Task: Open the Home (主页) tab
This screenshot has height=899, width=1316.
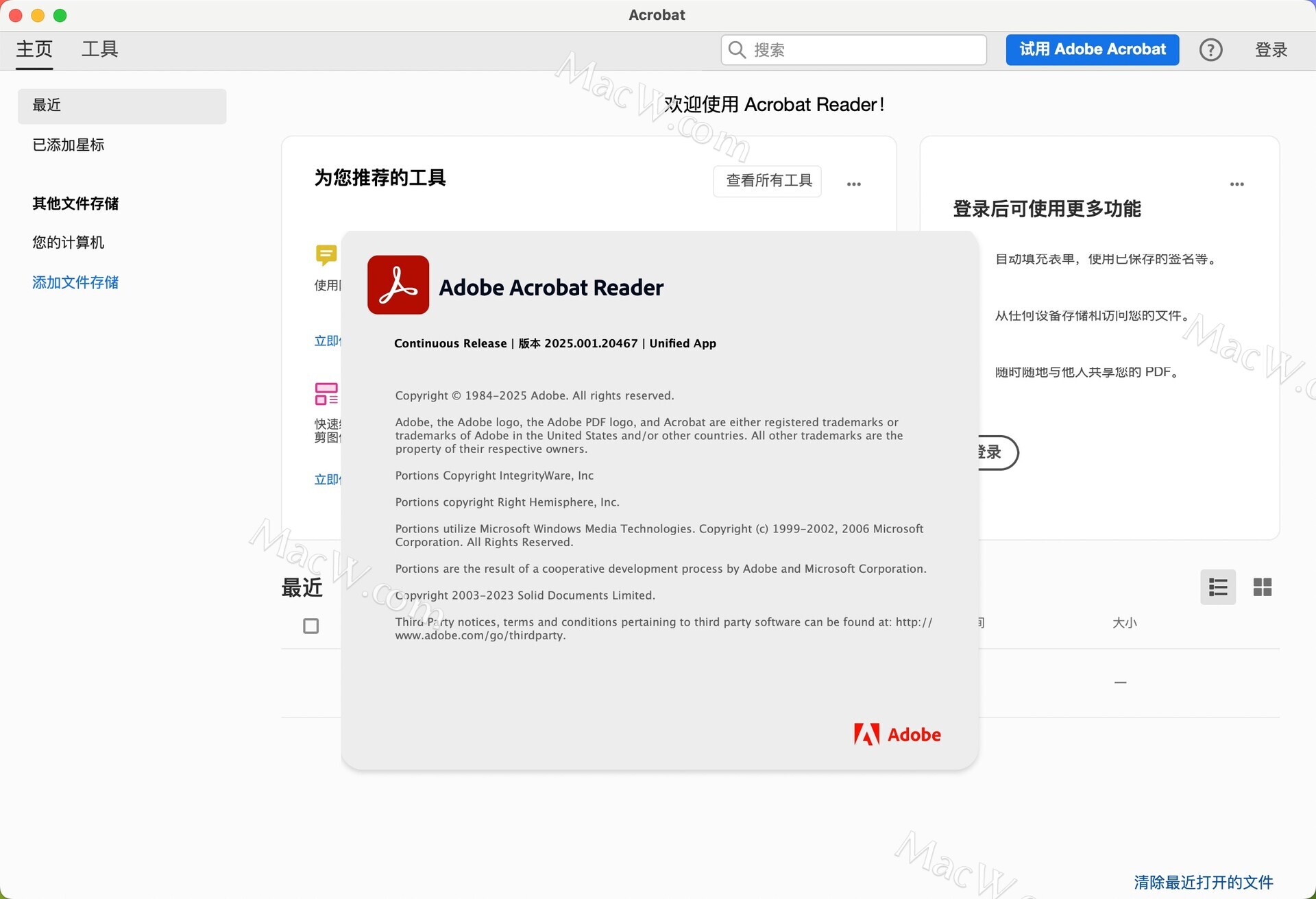Action: pyautogui.click(x=34, y=49)
